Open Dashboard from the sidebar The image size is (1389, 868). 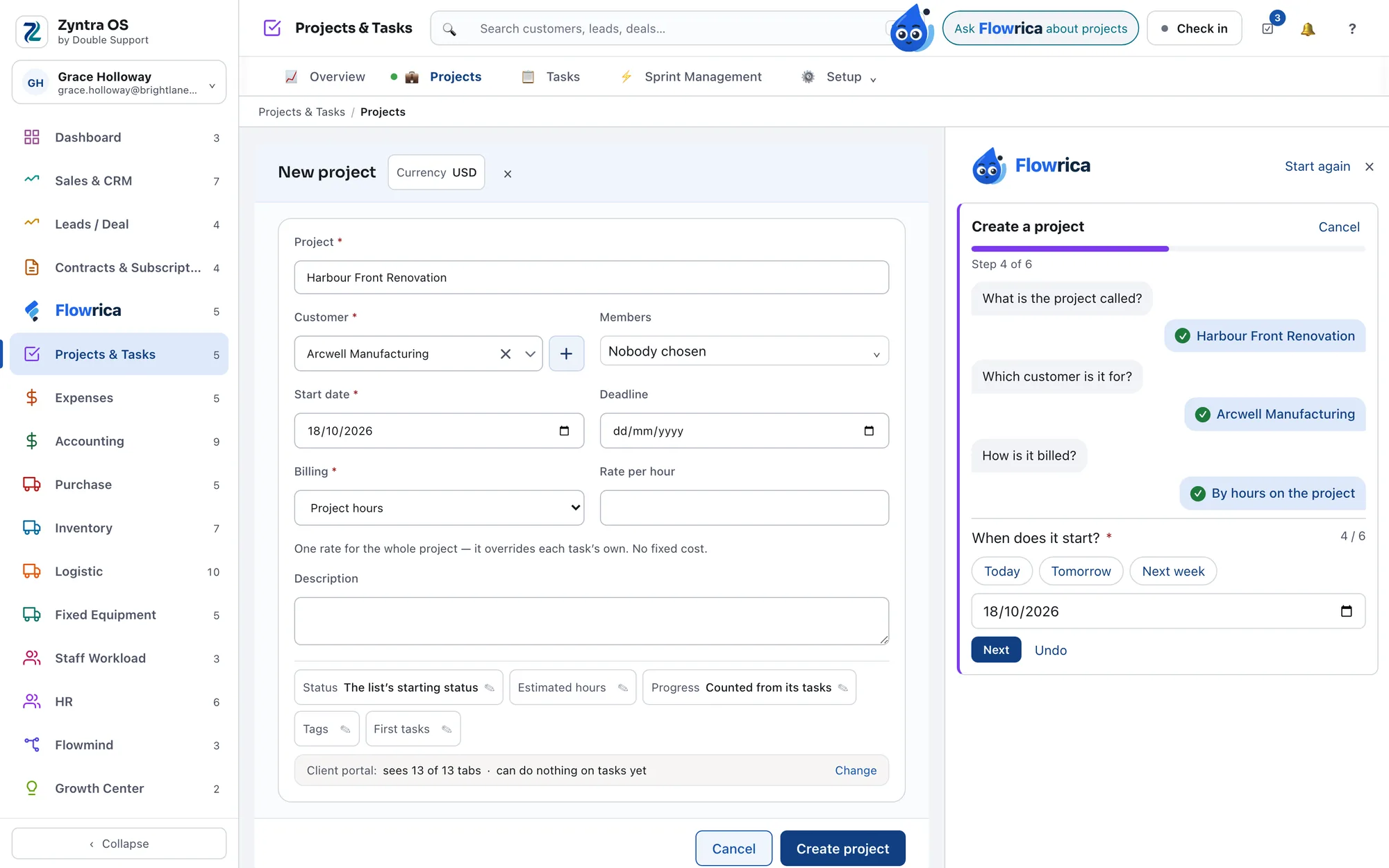[x=119, y=137]
